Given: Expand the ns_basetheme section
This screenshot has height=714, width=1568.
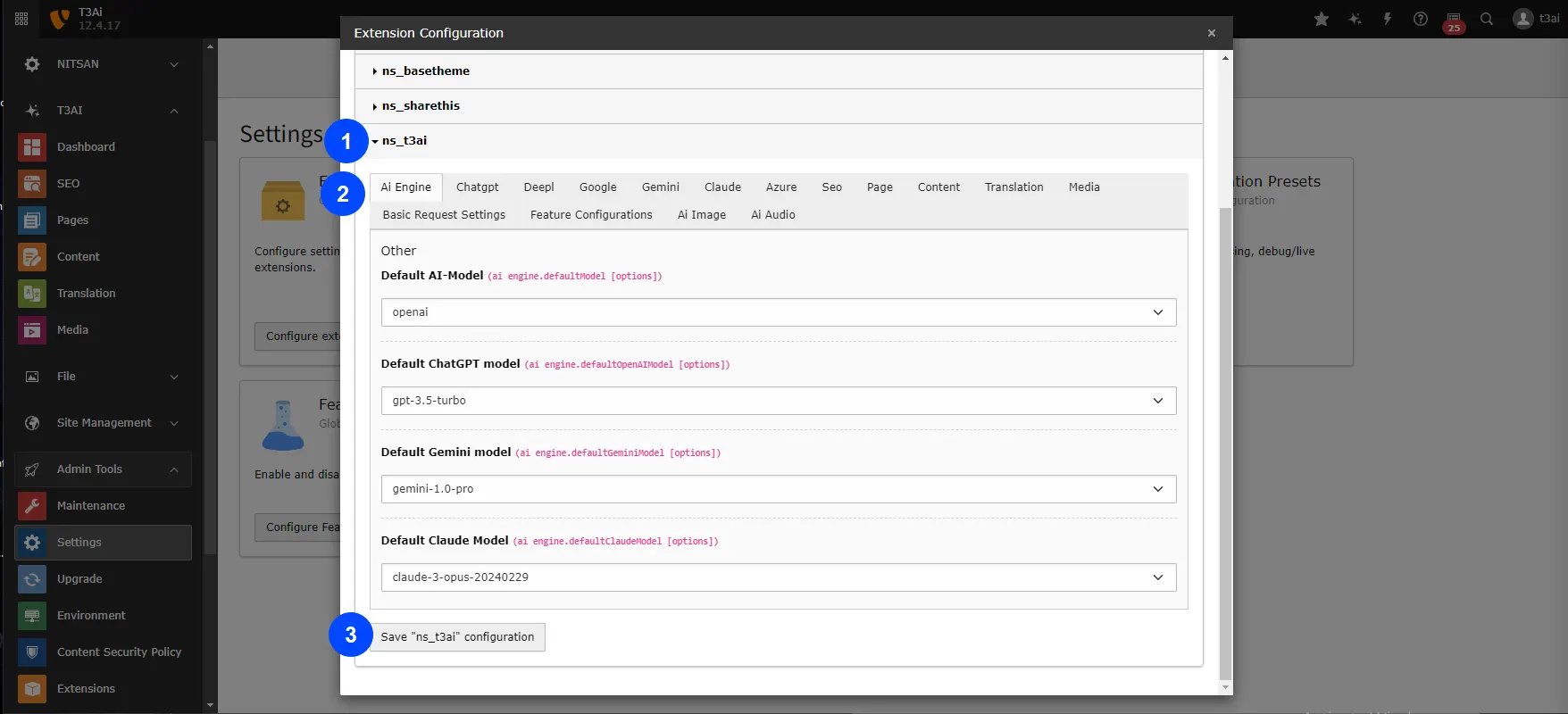Looking at the screenshot, I should [x=779, y=71].
